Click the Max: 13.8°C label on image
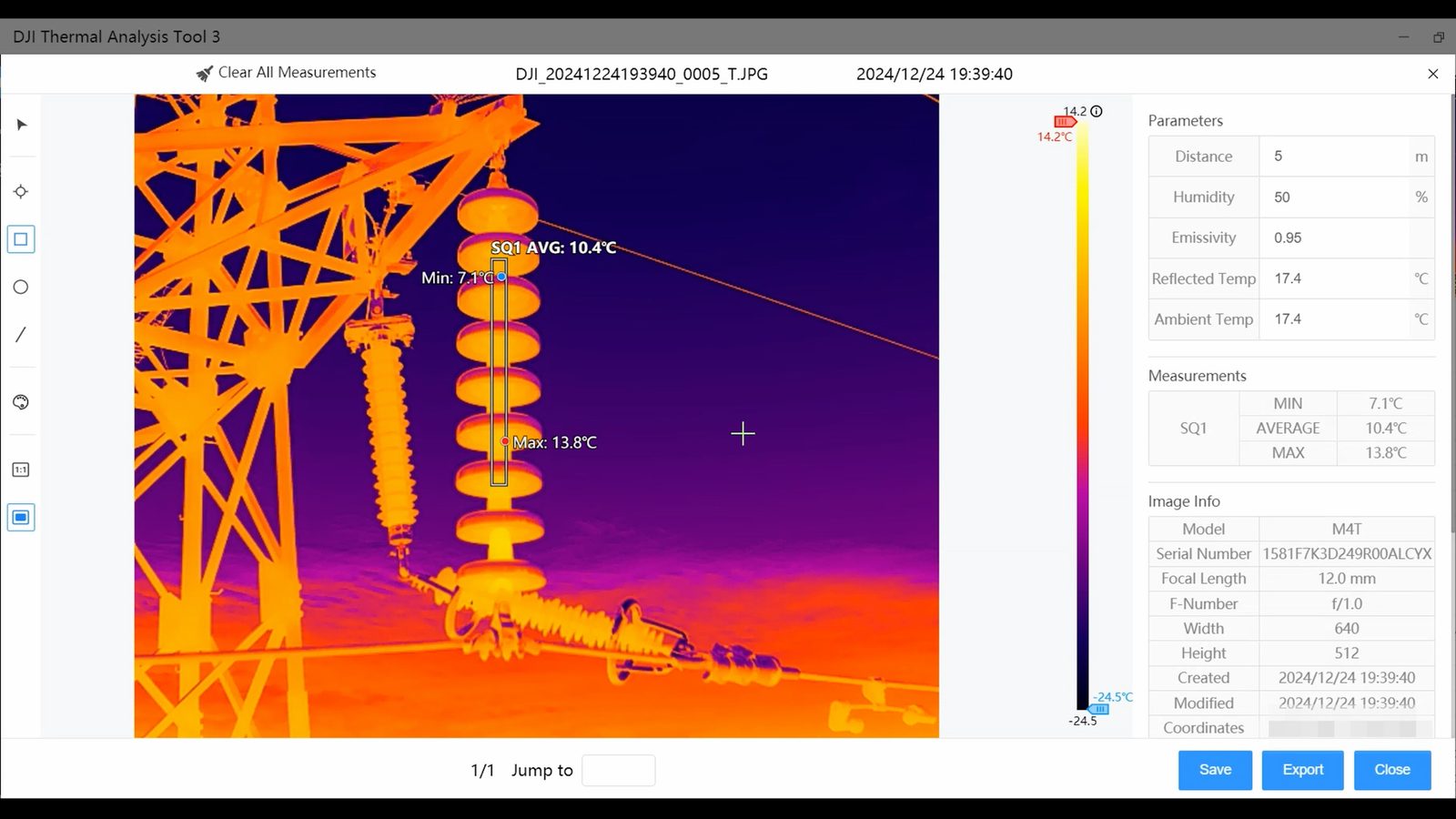Viewport: 1456px width, 819px height. pyautogui.click(x=555, y=442)
